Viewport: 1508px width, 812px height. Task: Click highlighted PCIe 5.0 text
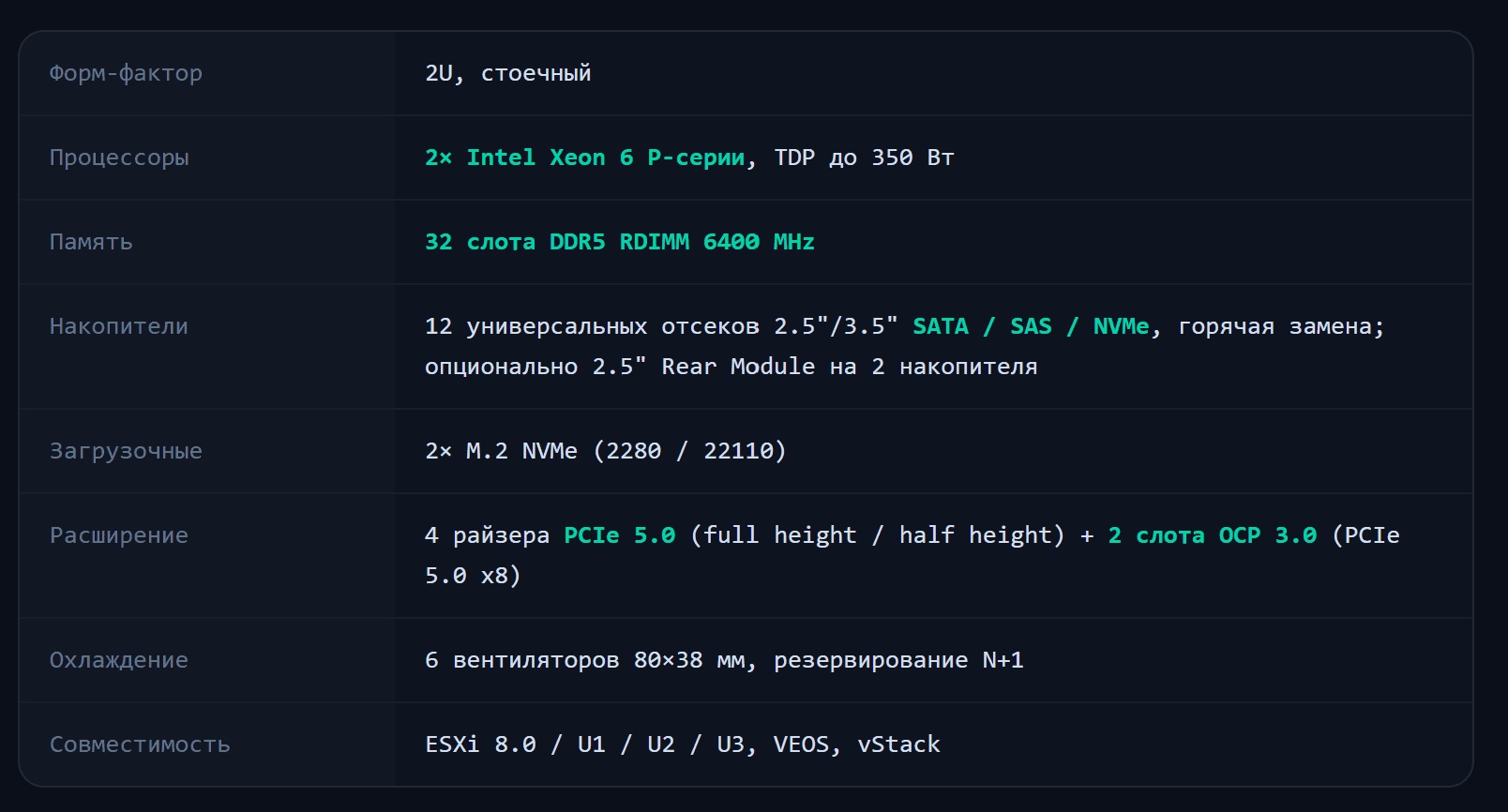click(x=620, y=535)
